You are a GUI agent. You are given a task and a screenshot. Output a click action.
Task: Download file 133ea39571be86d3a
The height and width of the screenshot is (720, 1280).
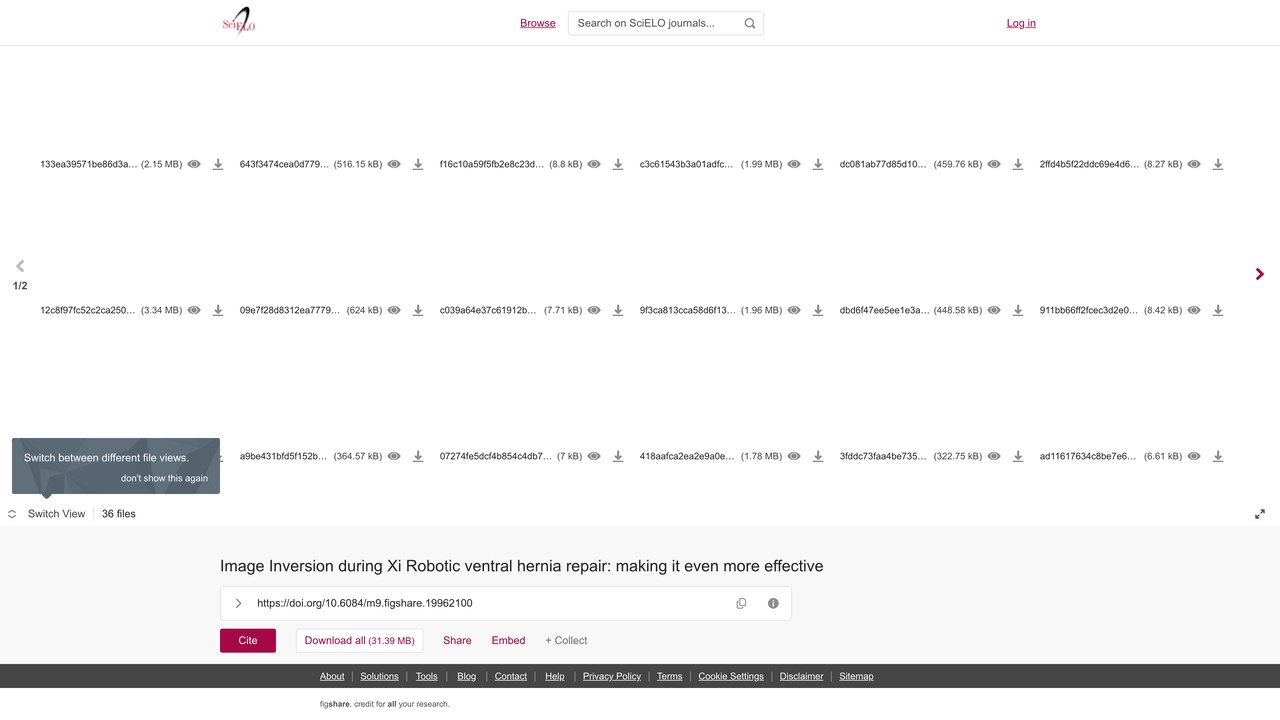[x=218, y=164]
